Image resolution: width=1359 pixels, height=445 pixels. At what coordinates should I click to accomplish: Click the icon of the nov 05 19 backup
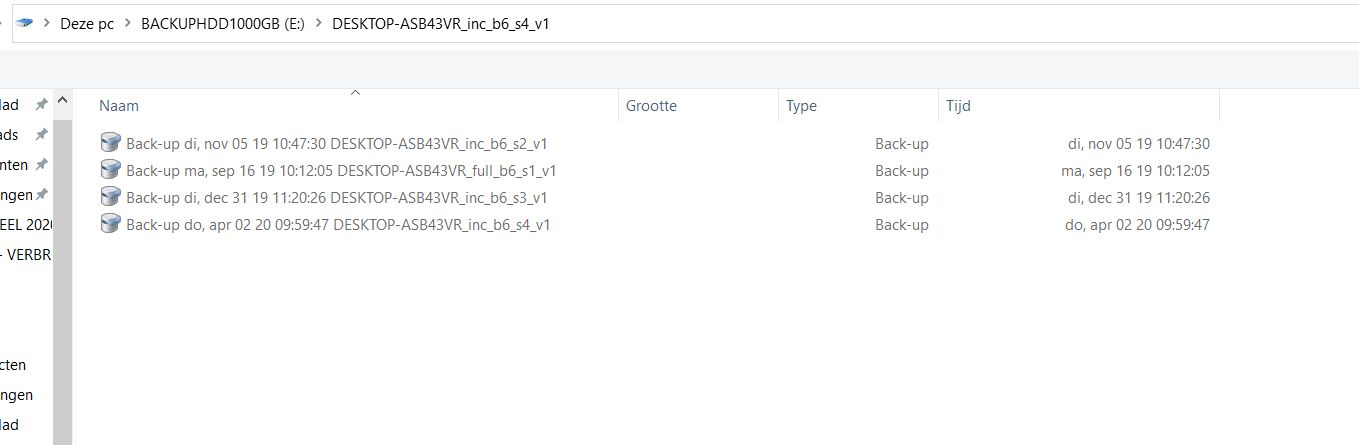click(x=110, y=143)
